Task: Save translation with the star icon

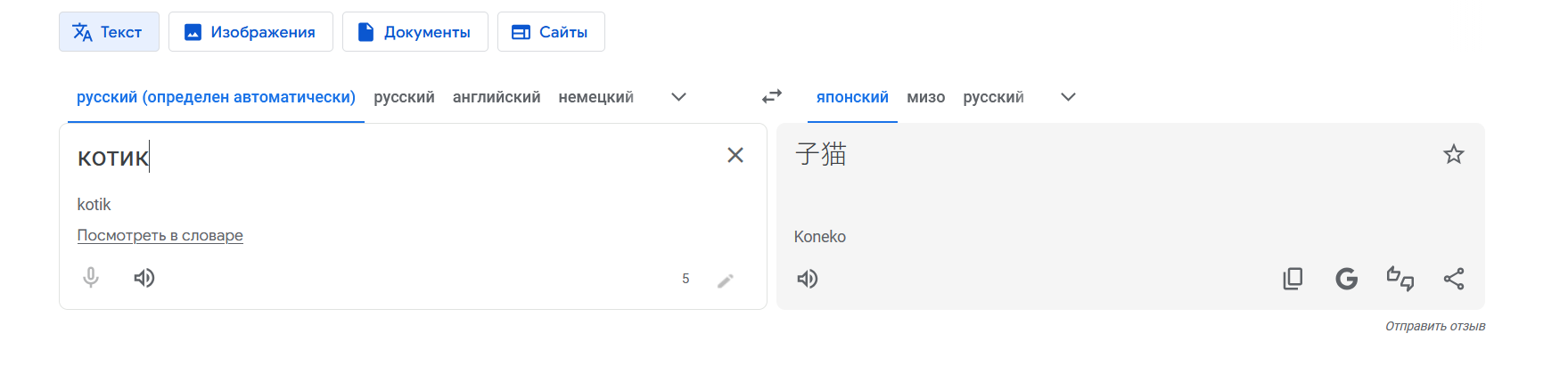Action: click(x=1454, y=155)
